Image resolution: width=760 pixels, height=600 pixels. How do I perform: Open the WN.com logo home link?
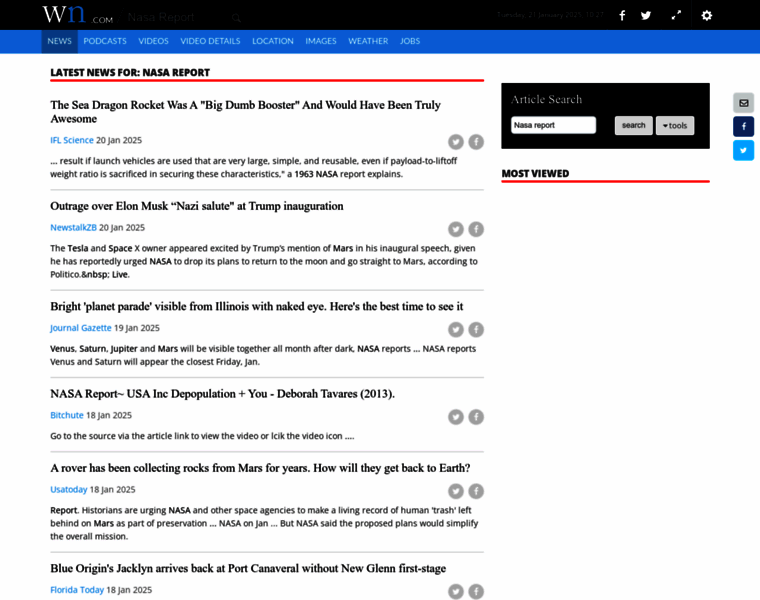pos(78,15)
